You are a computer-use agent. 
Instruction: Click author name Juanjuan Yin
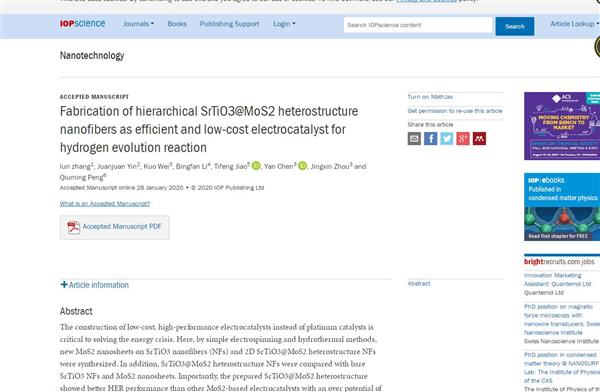point(117,167)
